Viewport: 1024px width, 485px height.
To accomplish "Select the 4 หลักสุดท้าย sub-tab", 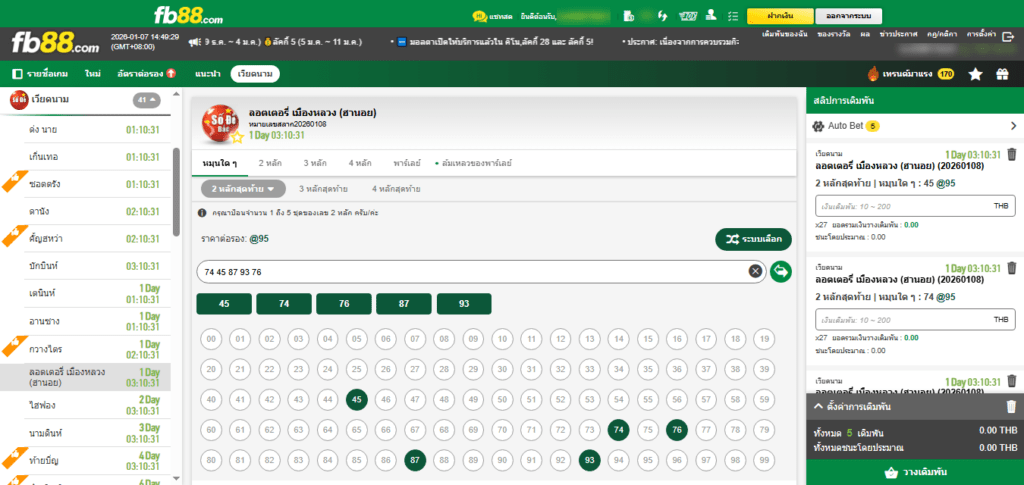I will 396,189.
